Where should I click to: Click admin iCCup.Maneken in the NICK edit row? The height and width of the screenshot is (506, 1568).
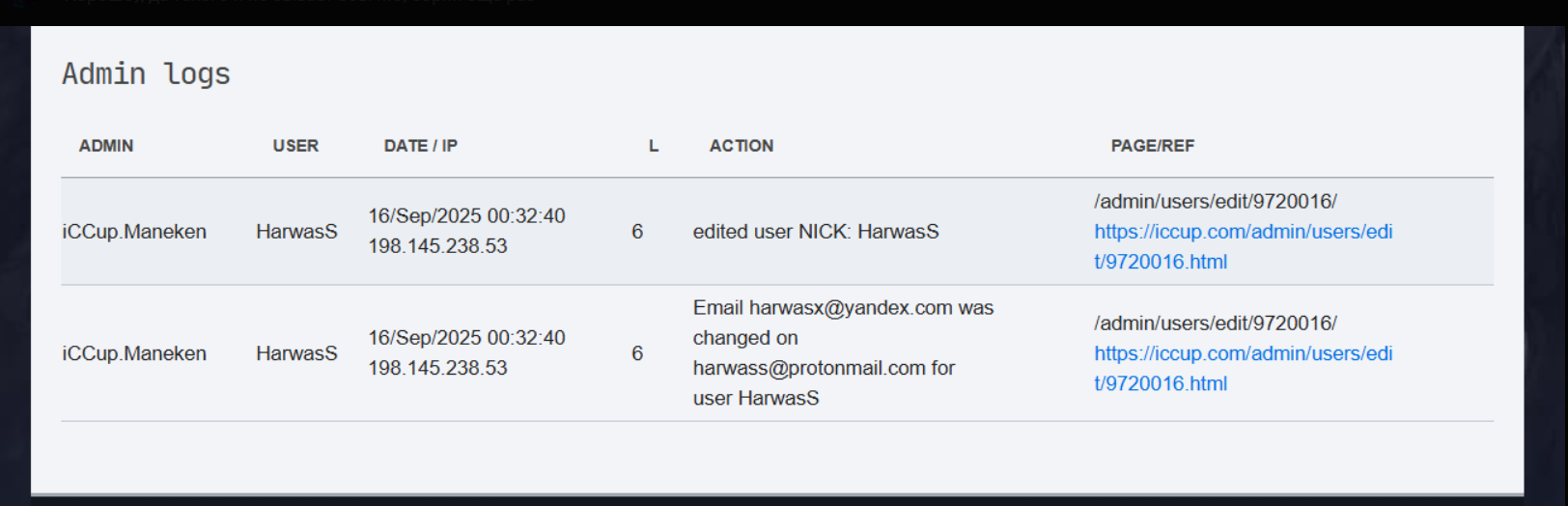[134, 232]
